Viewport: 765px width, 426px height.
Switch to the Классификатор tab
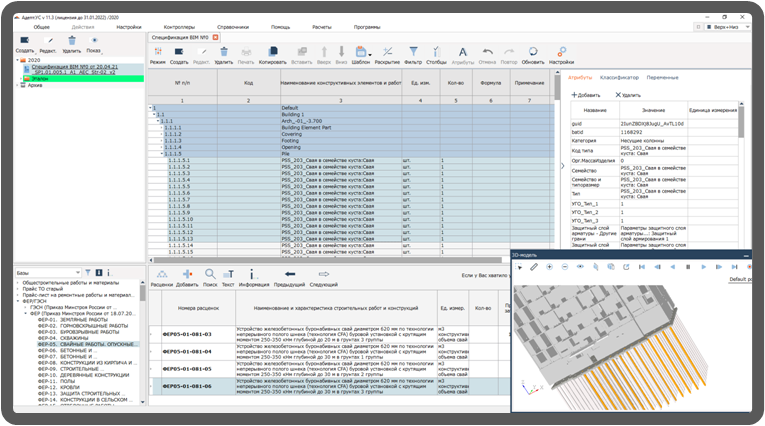[619, 78]
